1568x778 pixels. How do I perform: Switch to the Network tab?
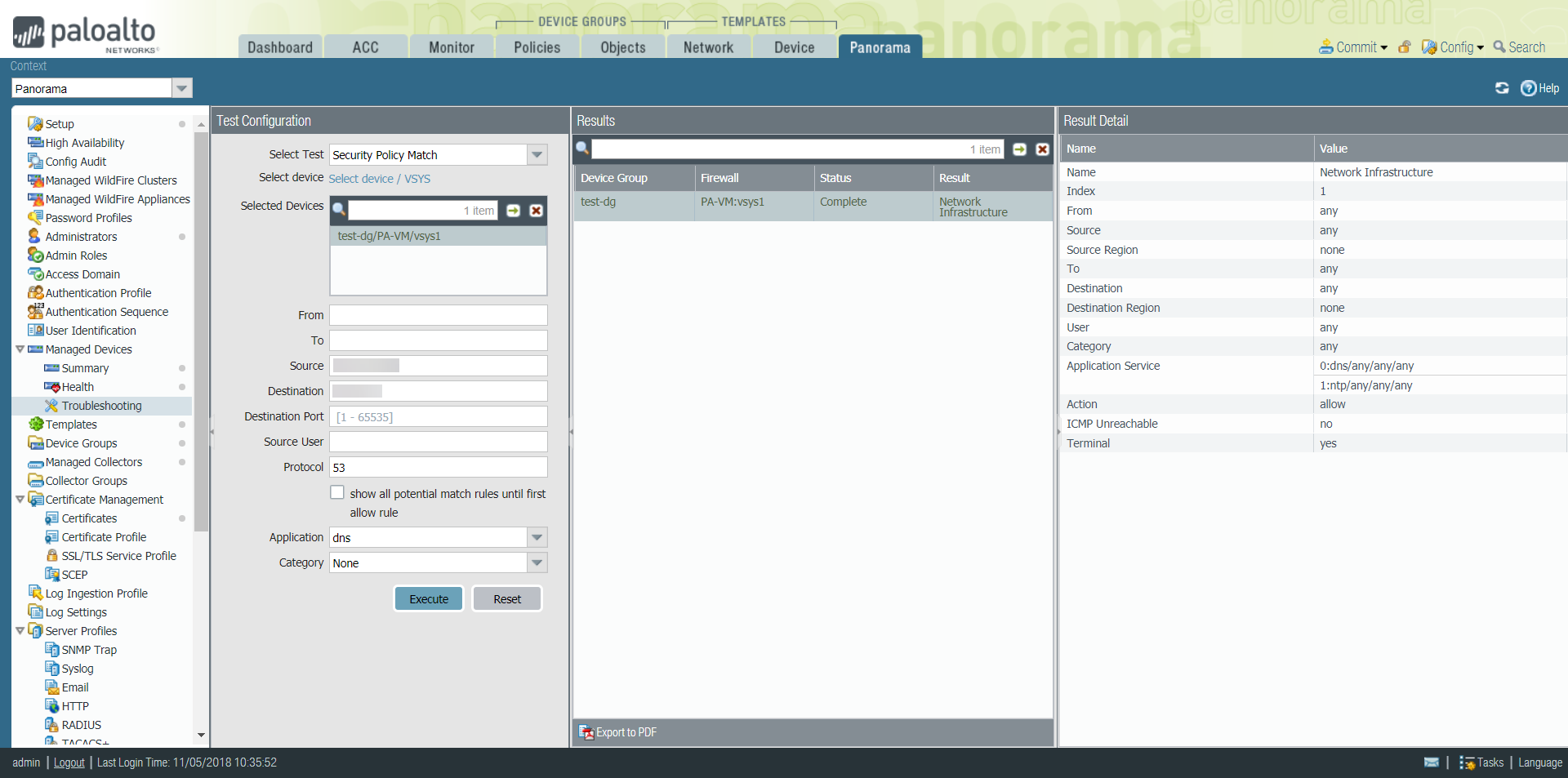(x=709, y=47)
